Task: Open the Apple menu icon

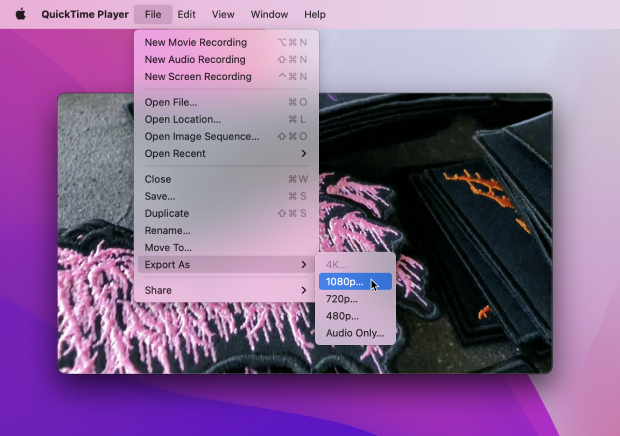Action: (x=20, y=14)
